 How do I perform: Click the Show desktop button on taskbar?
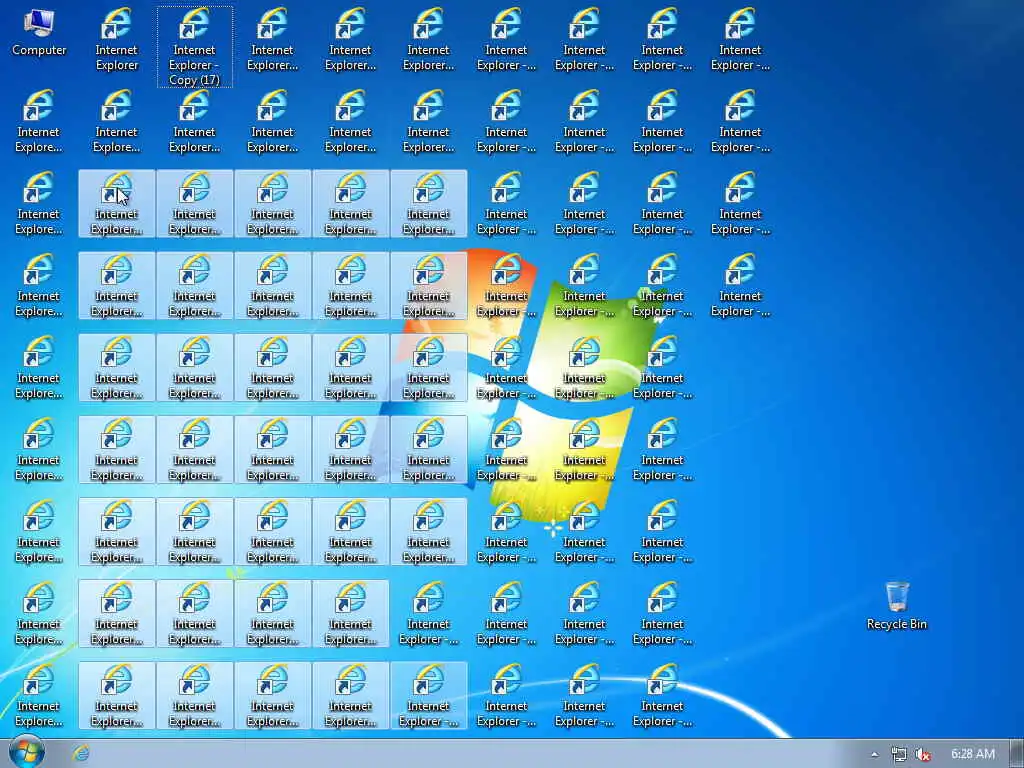1017,754
